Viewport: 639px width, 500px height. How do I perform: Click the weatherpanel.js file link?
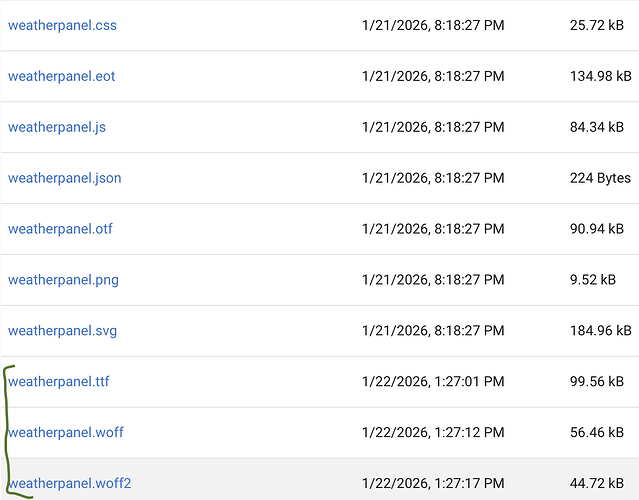coord(57,127)
